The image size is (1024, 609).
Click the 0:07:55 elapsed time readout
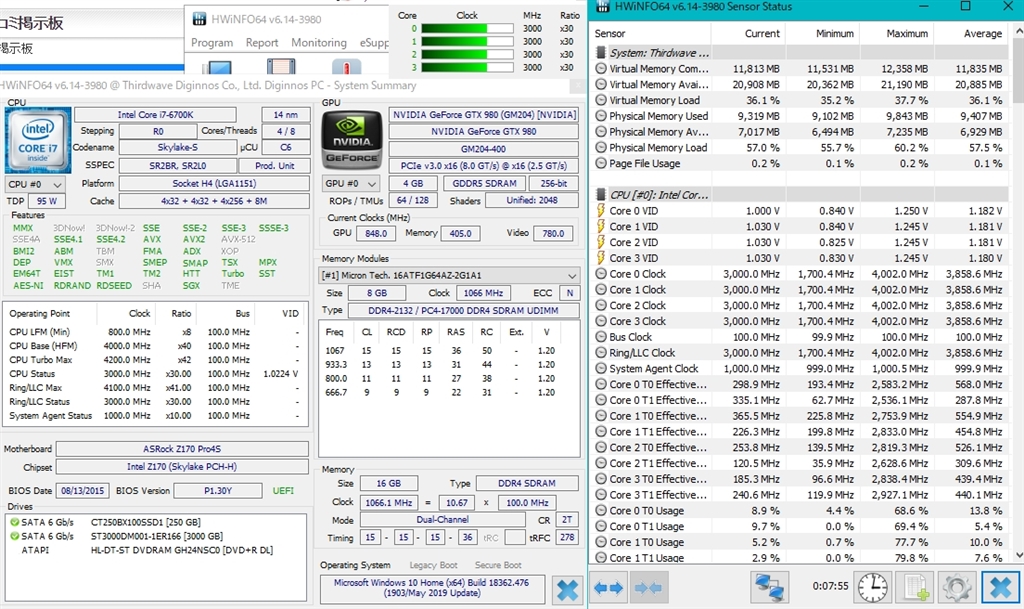tap(830, 586)
